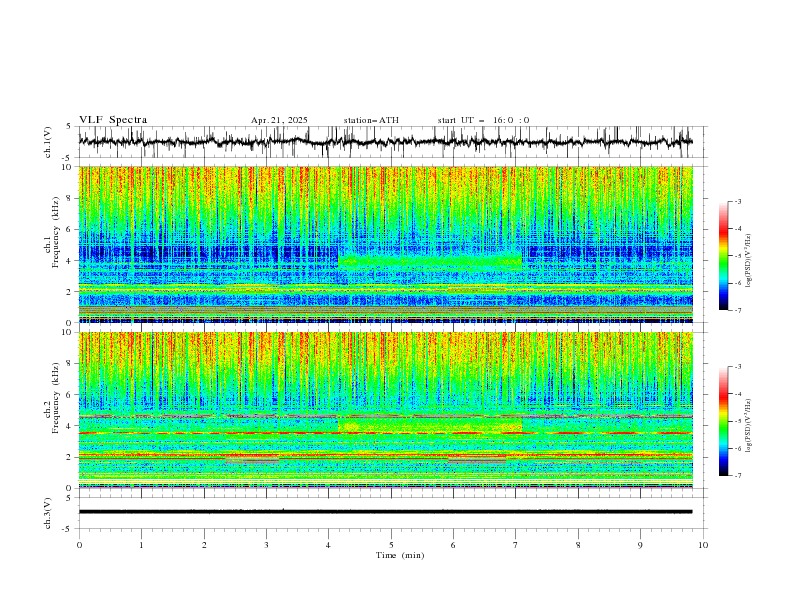792x612 pixels.
Task: Click time axis tick label "8"
Action: click(x=578, y=545)
